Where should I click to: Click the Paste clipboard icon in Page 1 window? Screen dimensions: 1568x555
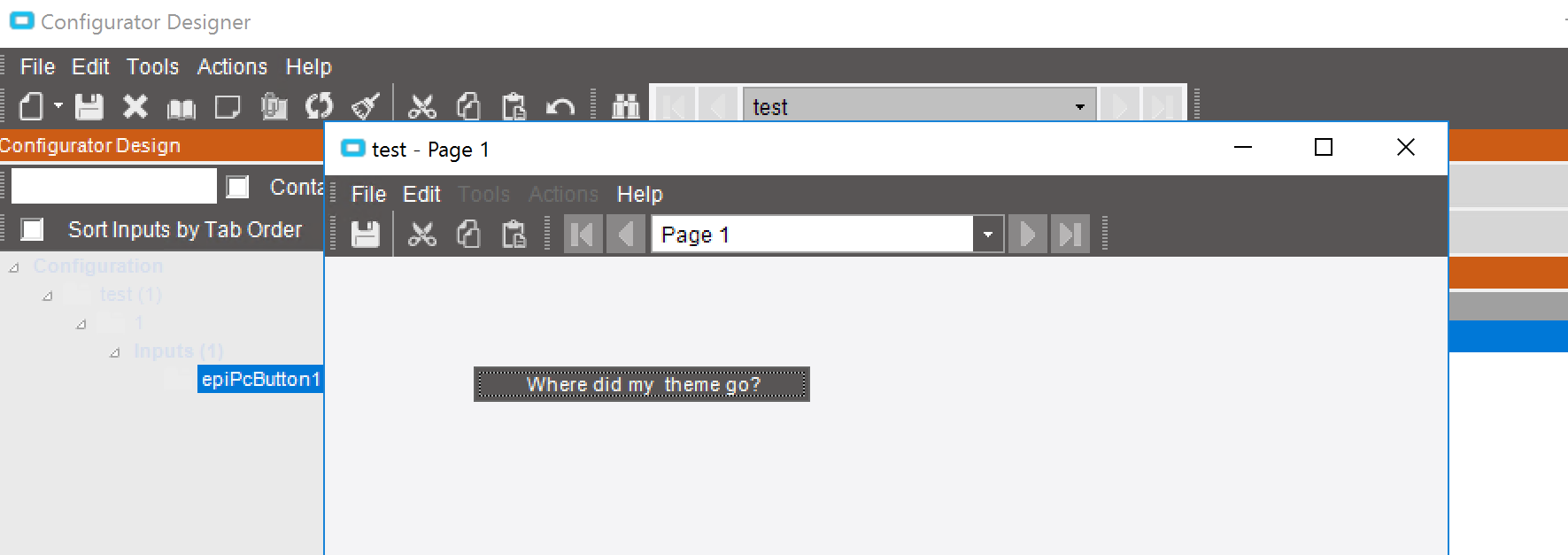click(x=514, y=235)
